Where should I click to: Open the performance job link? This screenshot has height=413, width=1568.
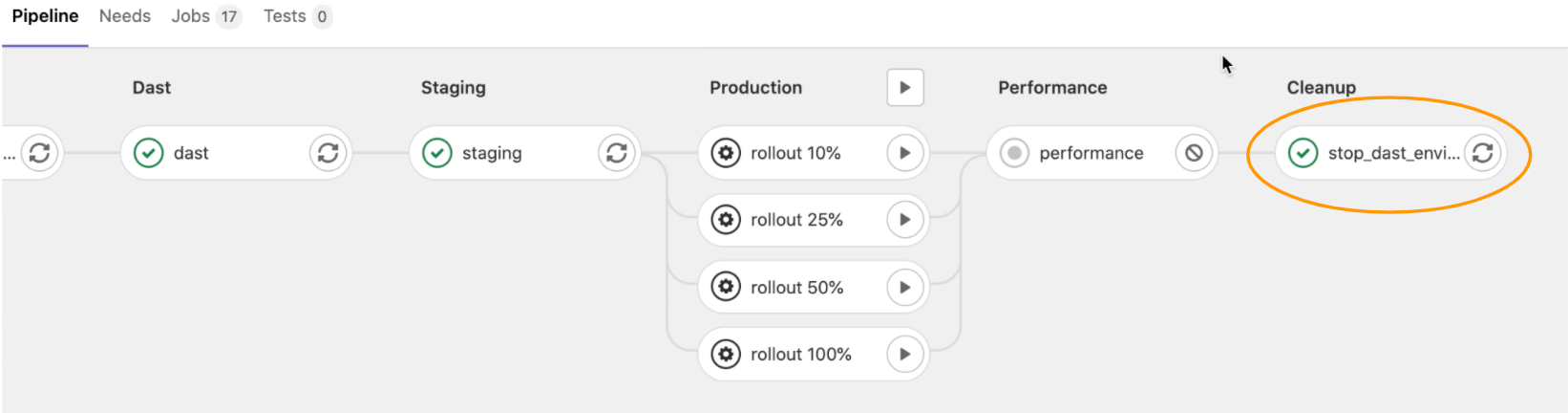1091,153
